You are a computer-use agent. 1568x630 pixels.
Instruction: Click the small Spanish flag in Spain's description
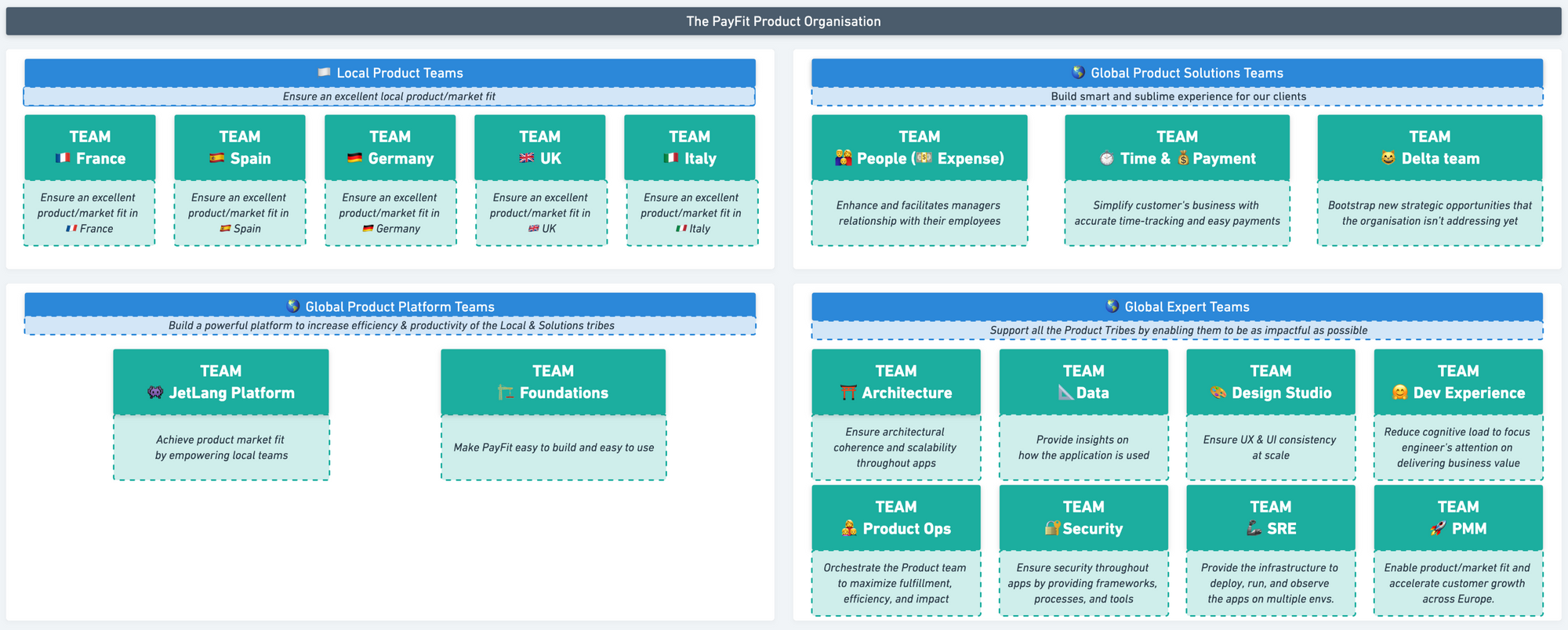point(225,229)
